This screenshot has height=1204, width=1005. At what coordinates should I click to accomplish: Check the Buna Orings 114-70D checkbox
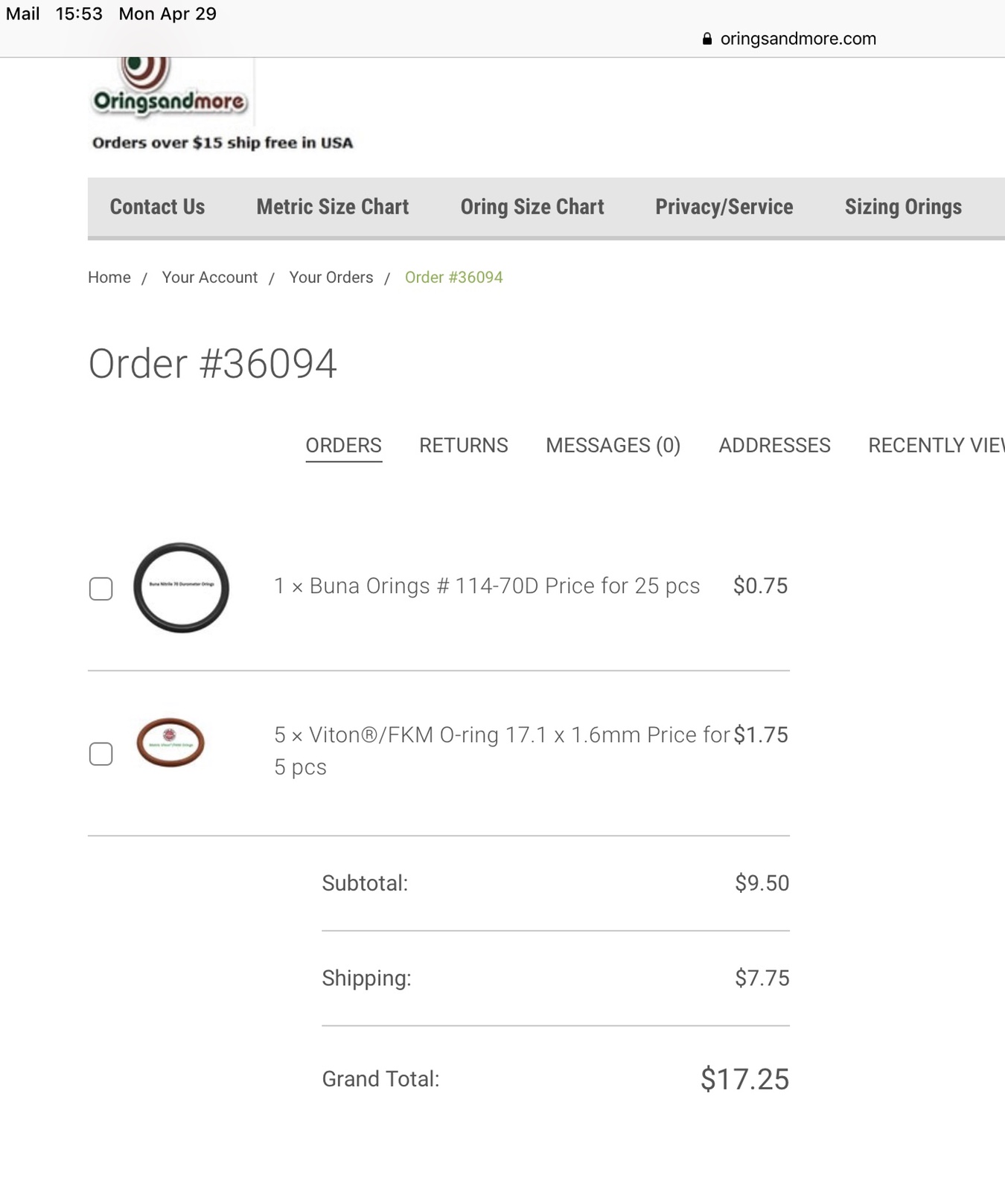click(x=101, y=589)
